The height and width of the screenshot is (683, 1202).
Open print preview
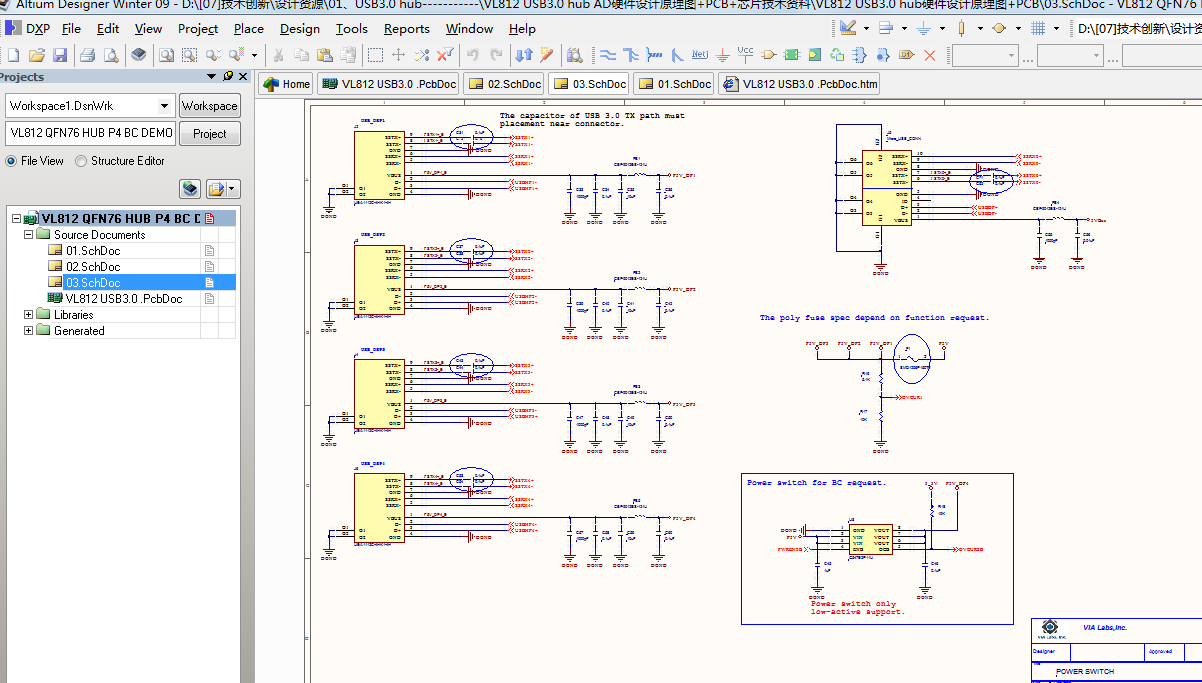[x=111, y=55]
